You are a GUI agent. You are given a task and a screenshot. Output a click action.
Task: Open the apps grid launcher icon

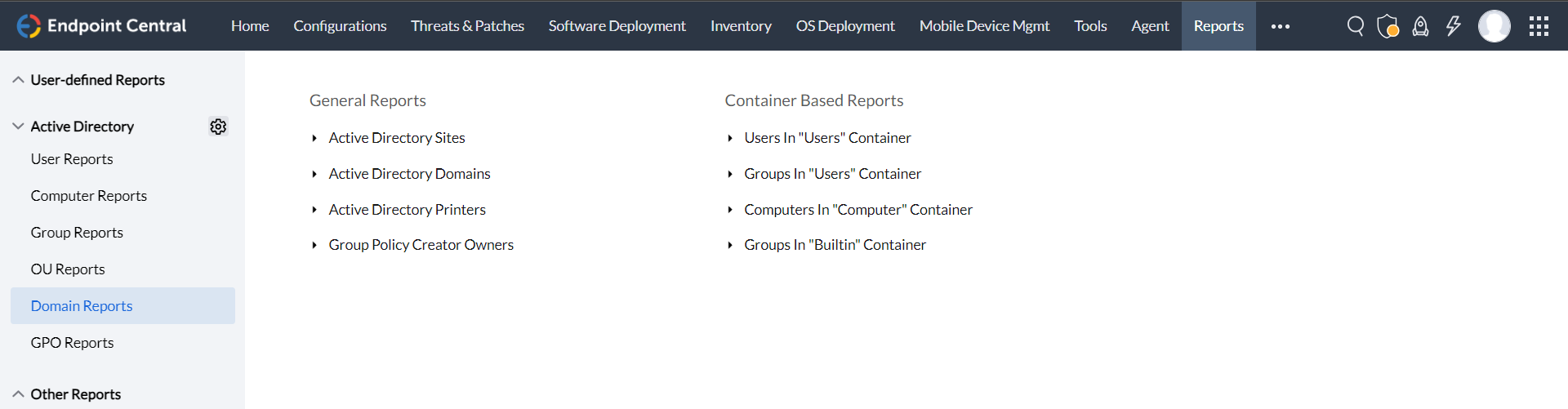click(1539, 26)
